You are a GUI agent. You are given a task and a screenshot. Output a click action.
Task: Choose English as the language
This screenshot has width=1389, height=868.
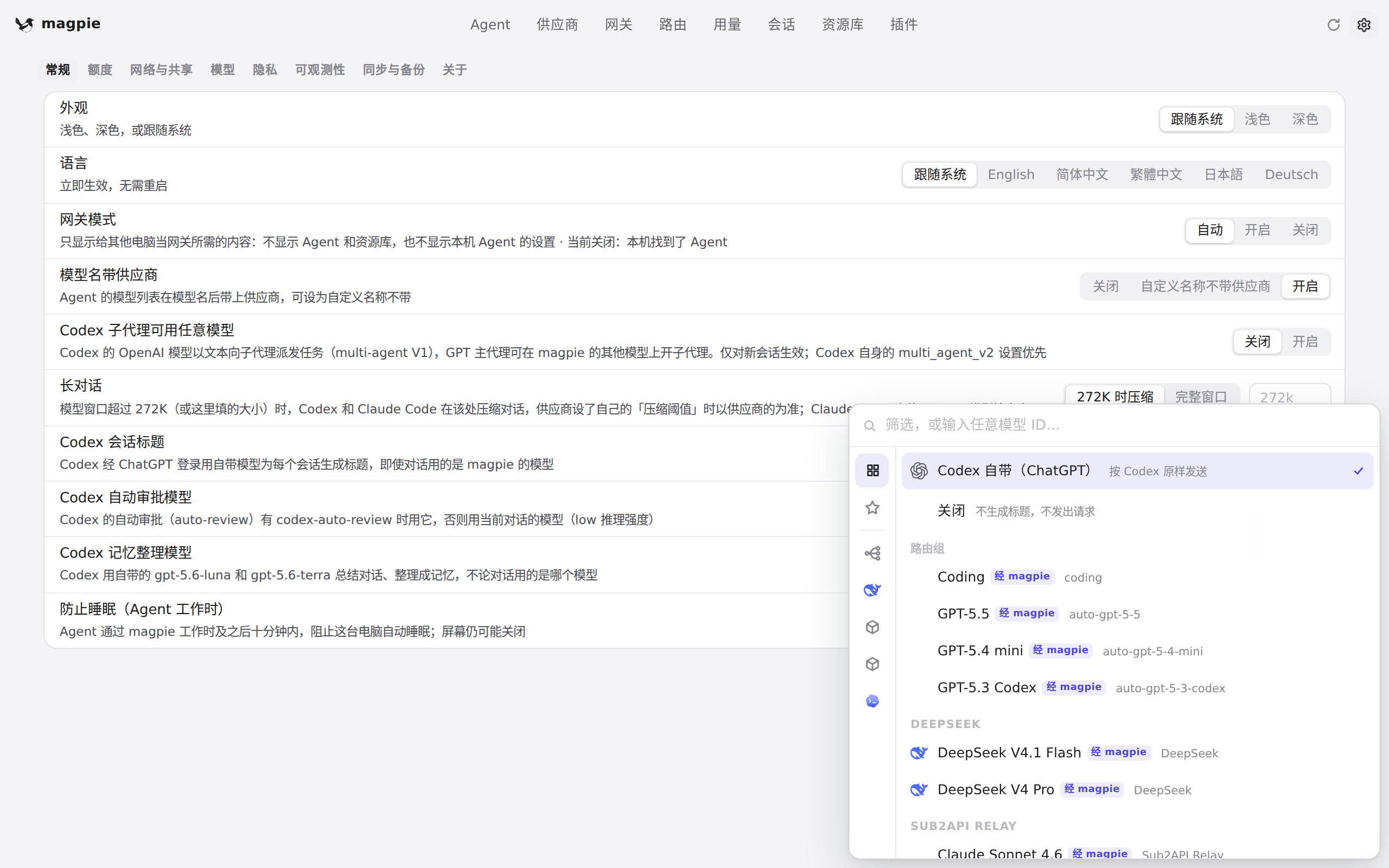(1011, 175)
